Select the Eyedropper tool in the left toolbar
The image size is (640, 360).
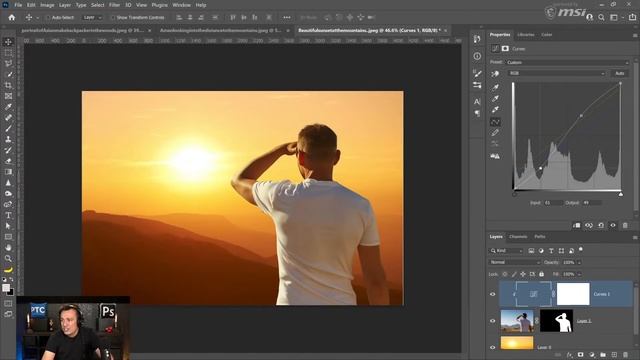pyautogui.click(x=8, y=107)
